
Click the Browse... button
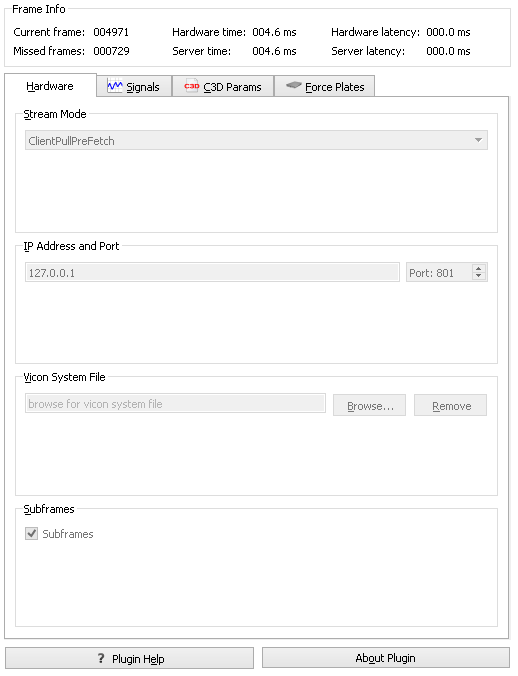point(369,405)
